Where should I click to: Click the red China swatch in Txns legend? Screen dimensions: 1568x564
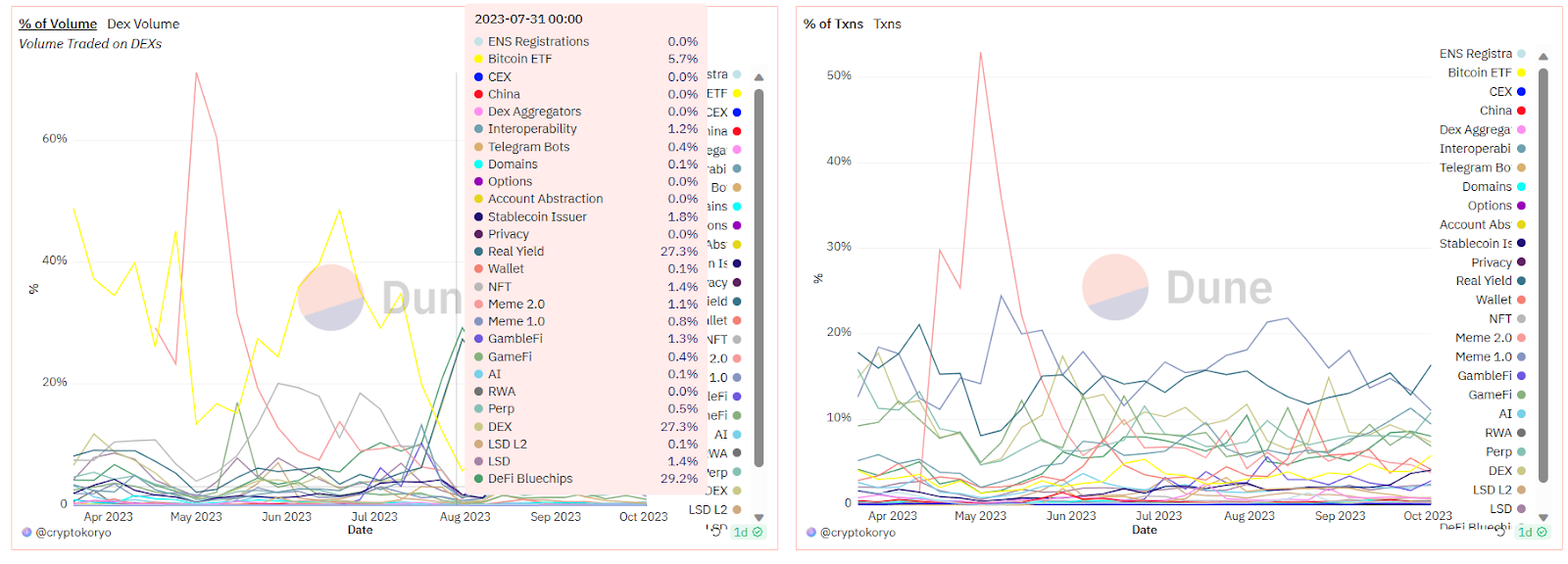coord(1521,111)
